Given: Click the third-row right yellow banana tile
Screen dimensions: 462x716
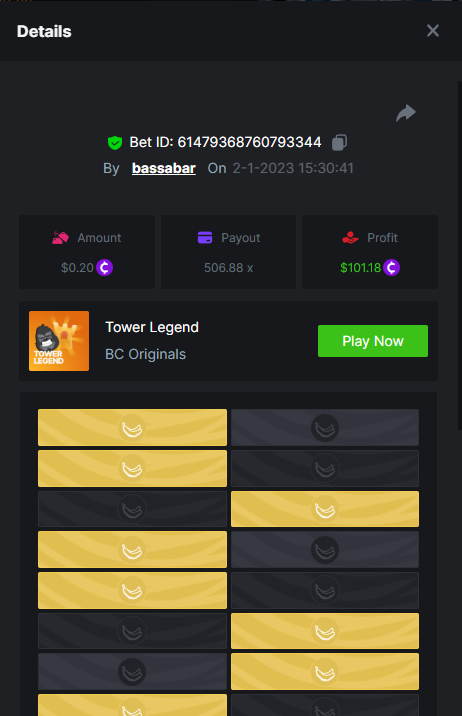Looking at the screenshot, I should click(325, 509).
